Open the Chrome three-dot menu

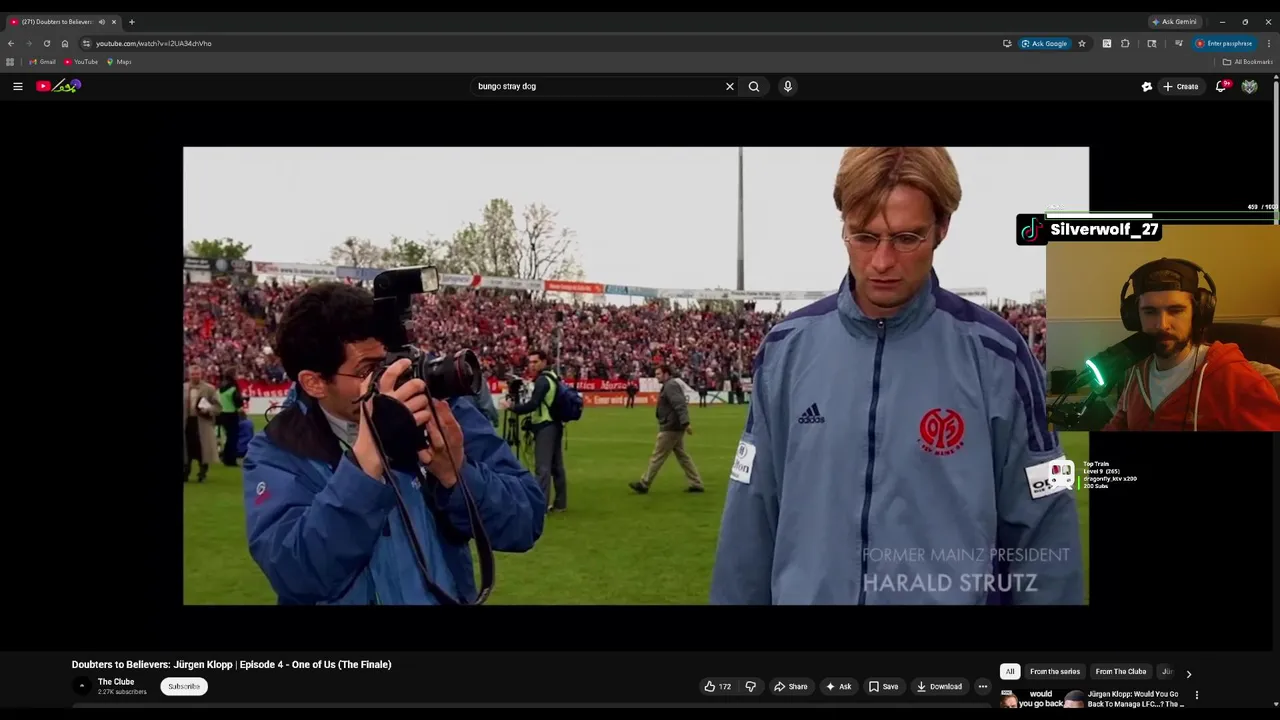[1269, 43]
